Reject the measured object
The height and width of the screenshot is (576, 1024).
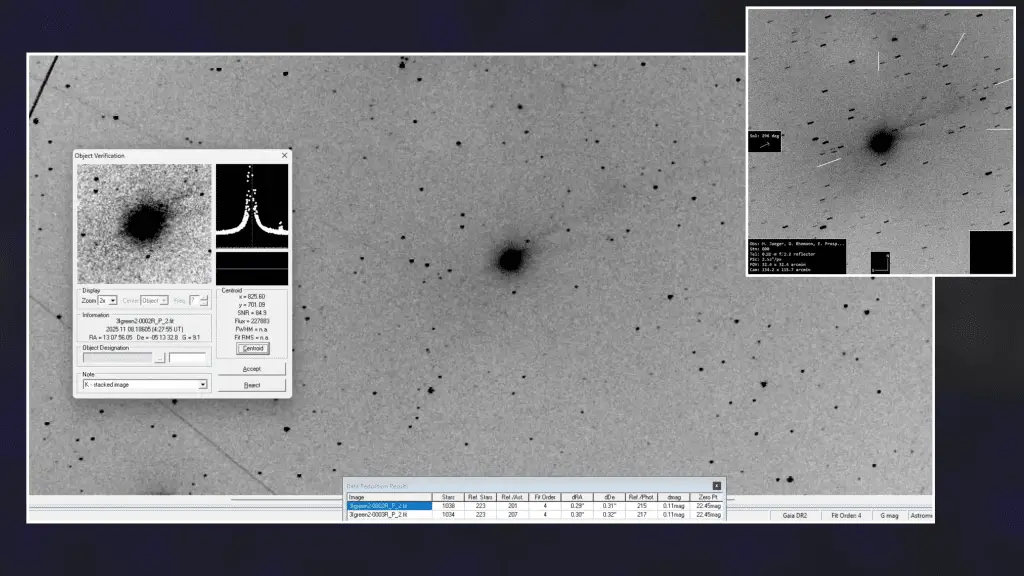point(254,385)
